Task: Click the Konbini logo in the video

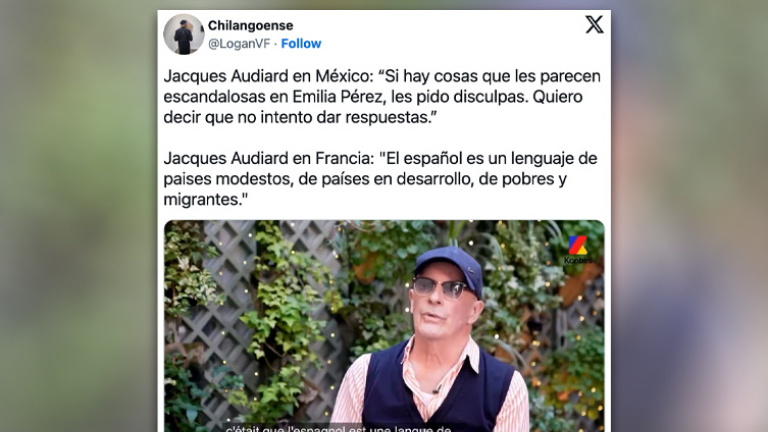Action: click(x=577, y=250)
